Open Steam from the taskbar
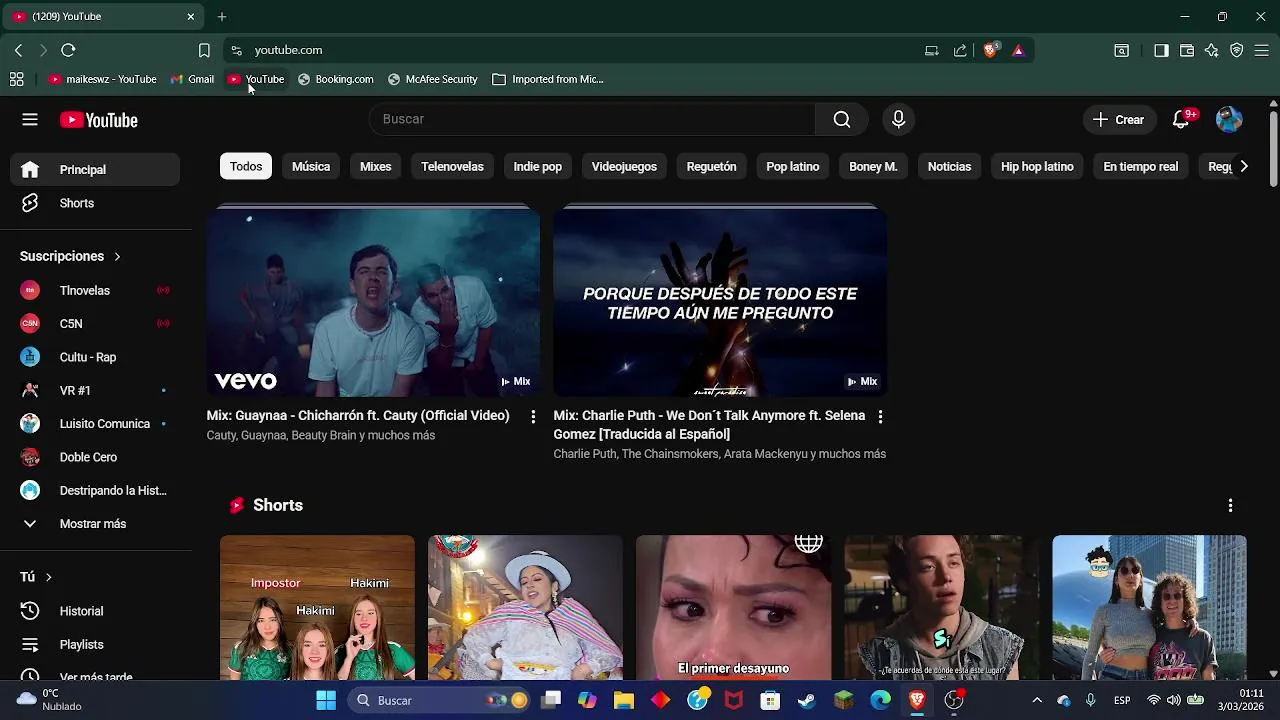 point(806,700)
